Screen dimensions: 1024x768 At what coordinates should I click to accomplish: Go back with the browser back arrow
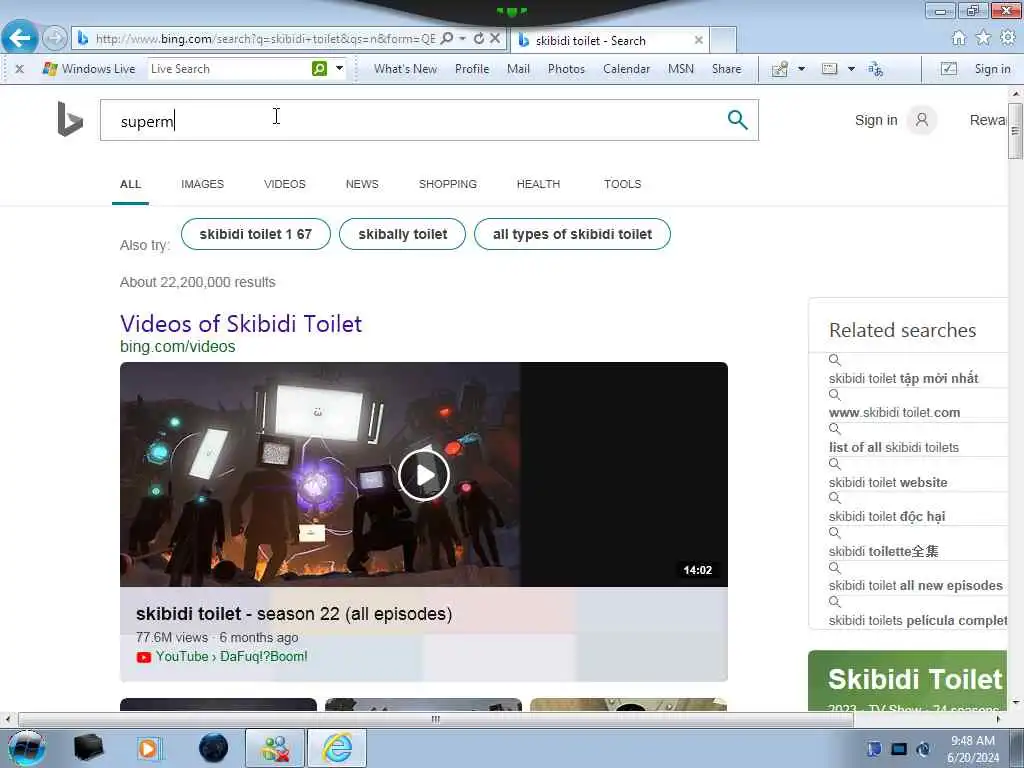point(20,38)
